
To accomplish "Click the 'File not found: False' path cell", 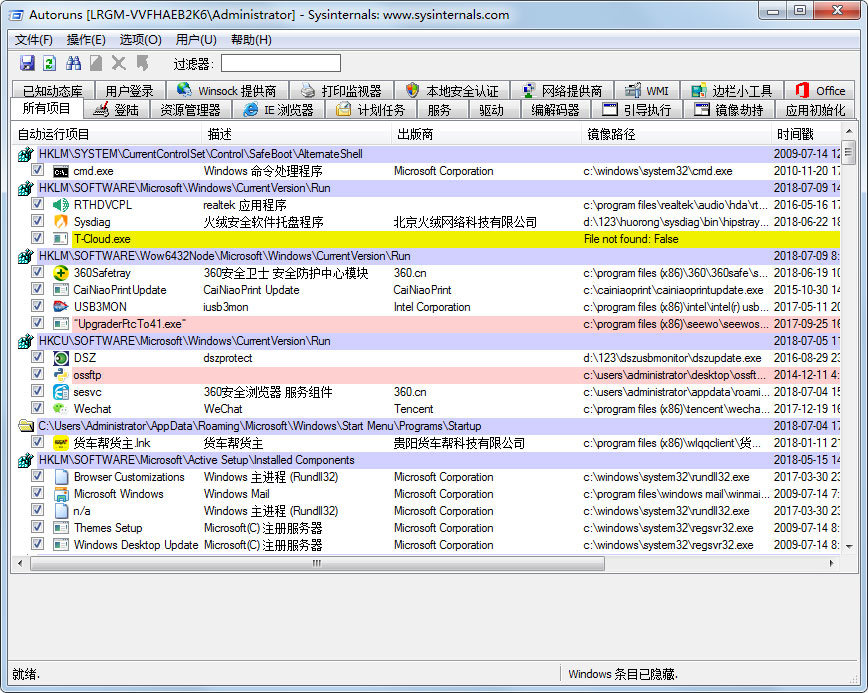I will 631,239.
